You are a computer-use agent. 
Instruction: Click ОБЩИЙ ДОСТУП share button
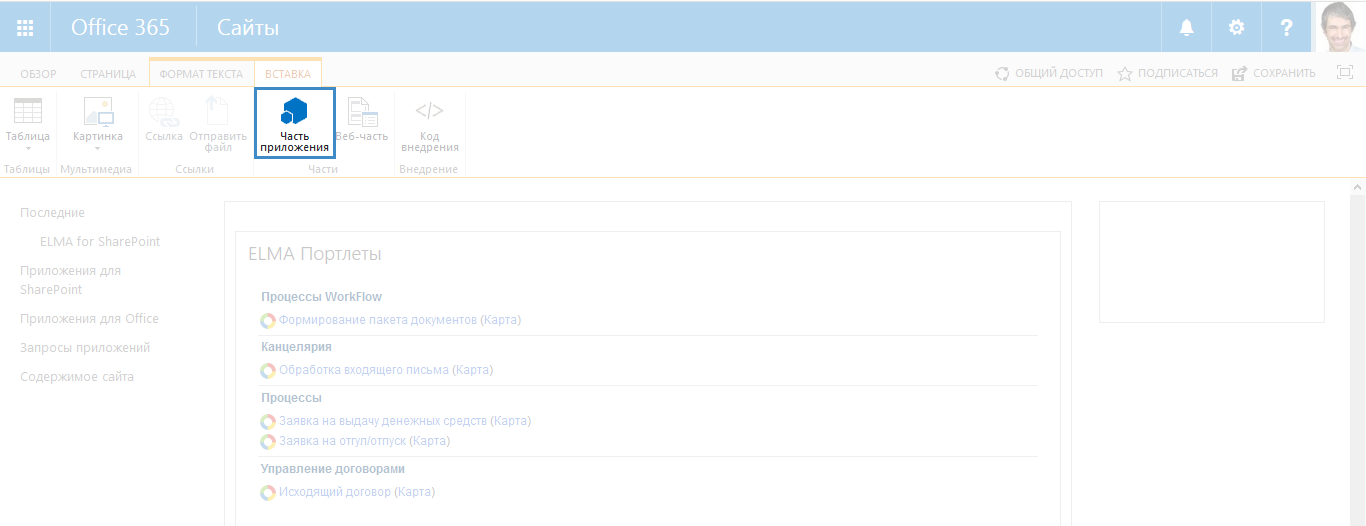coord(1049,73)
